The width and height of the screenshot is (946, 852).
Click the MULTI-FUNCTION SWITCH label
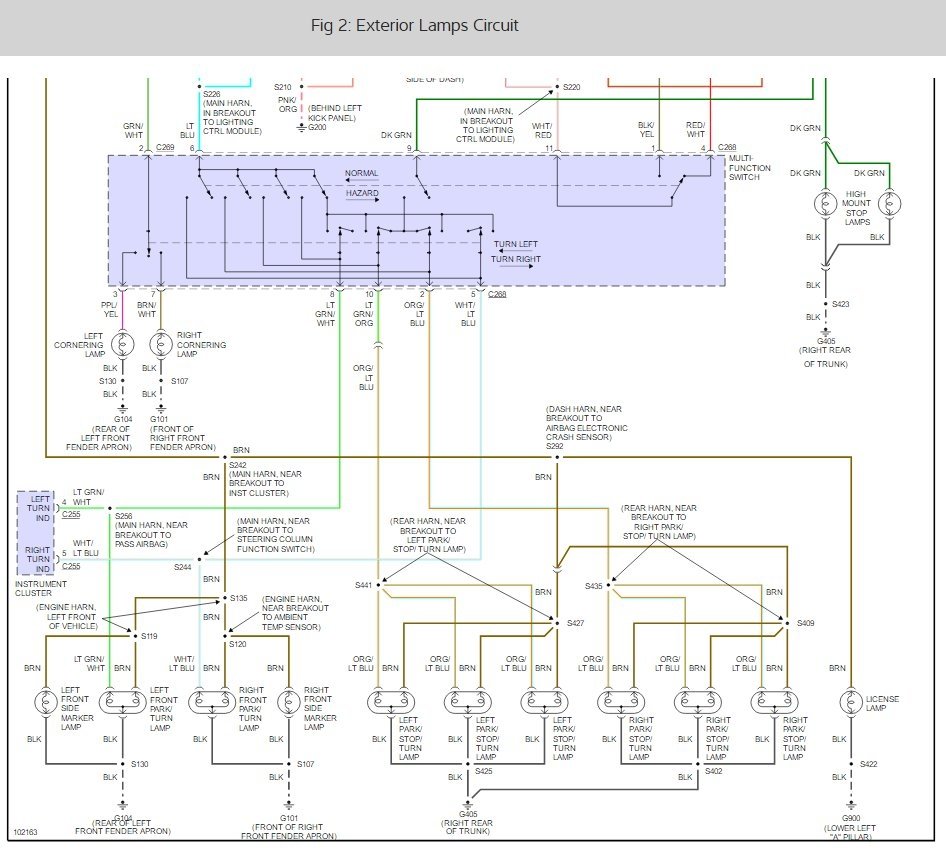(749, 168)
